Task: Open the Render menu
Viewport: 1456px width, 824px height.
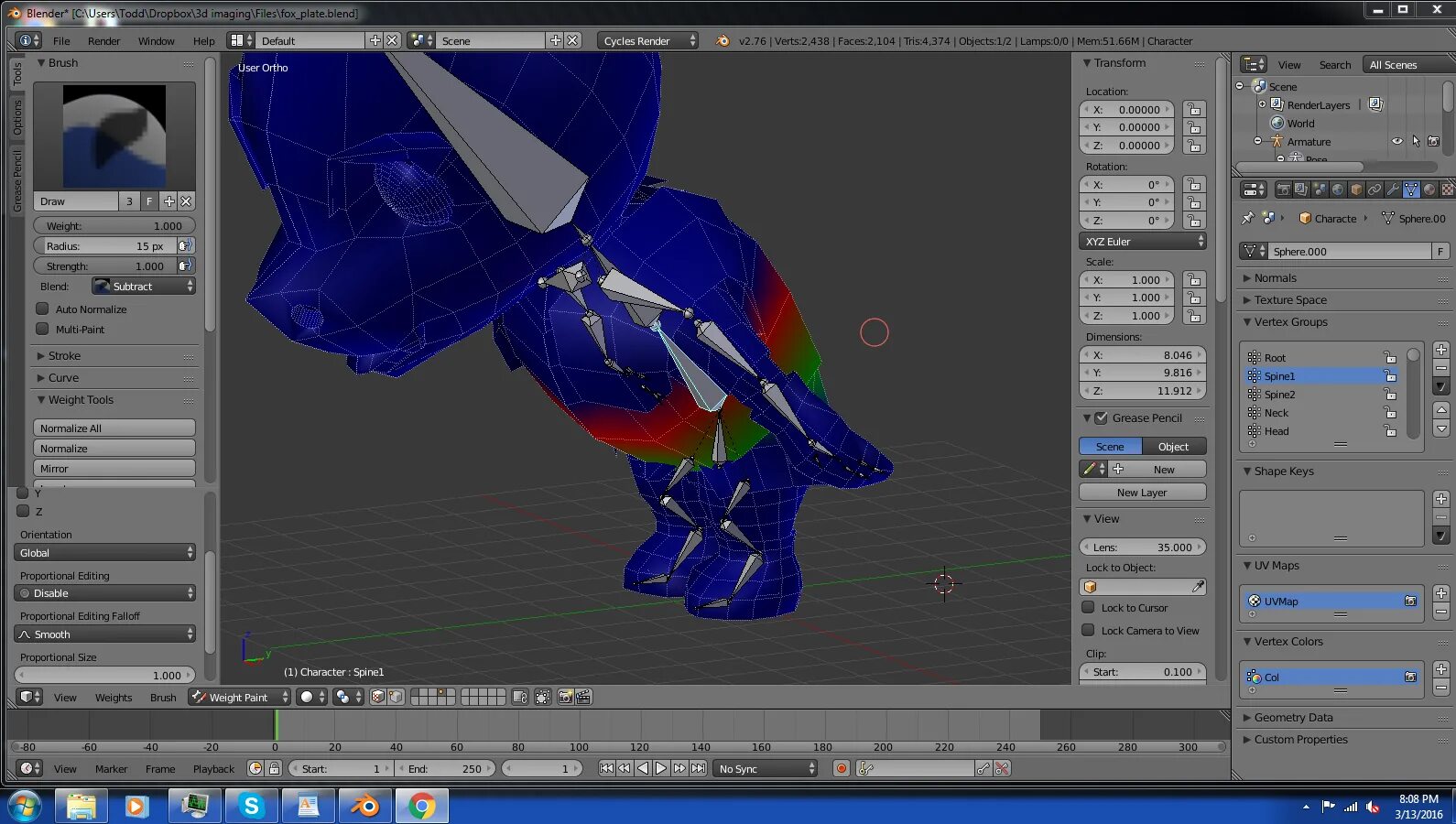Action: click(104, 40)
